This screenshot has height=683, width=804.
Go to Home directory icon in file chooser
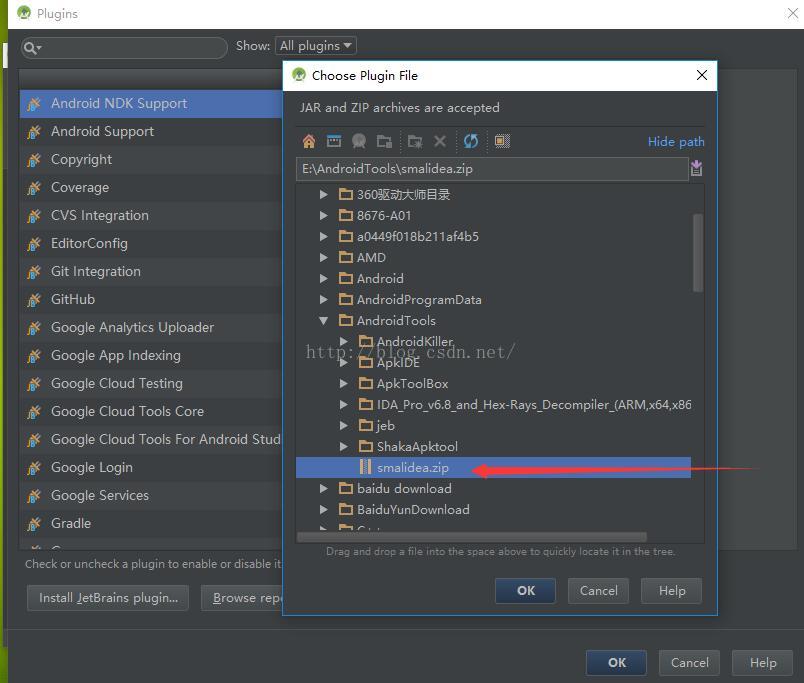click(309, 141)
